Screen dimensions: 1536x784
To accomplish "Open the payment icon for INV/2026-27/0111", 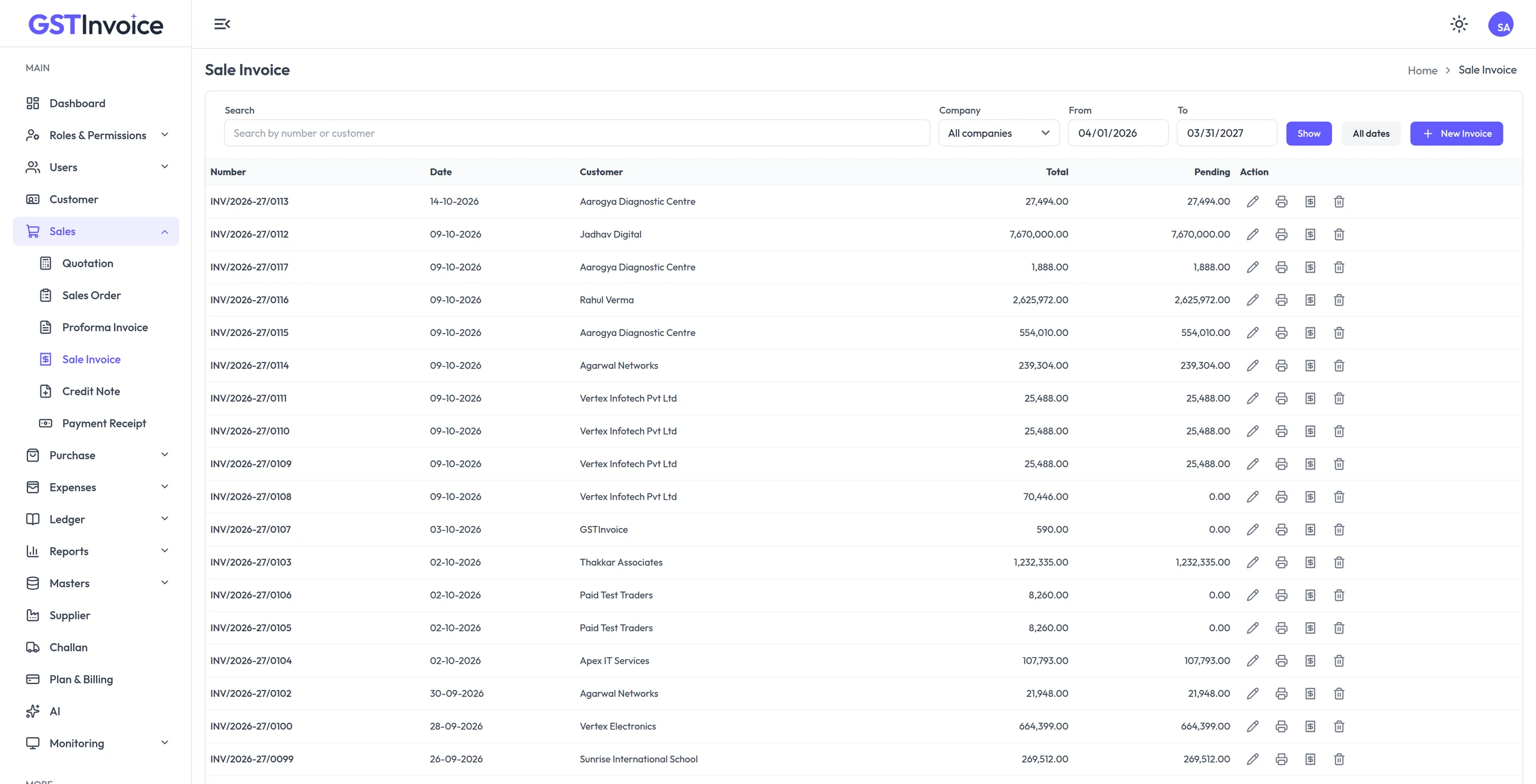I will point(1310,398).
